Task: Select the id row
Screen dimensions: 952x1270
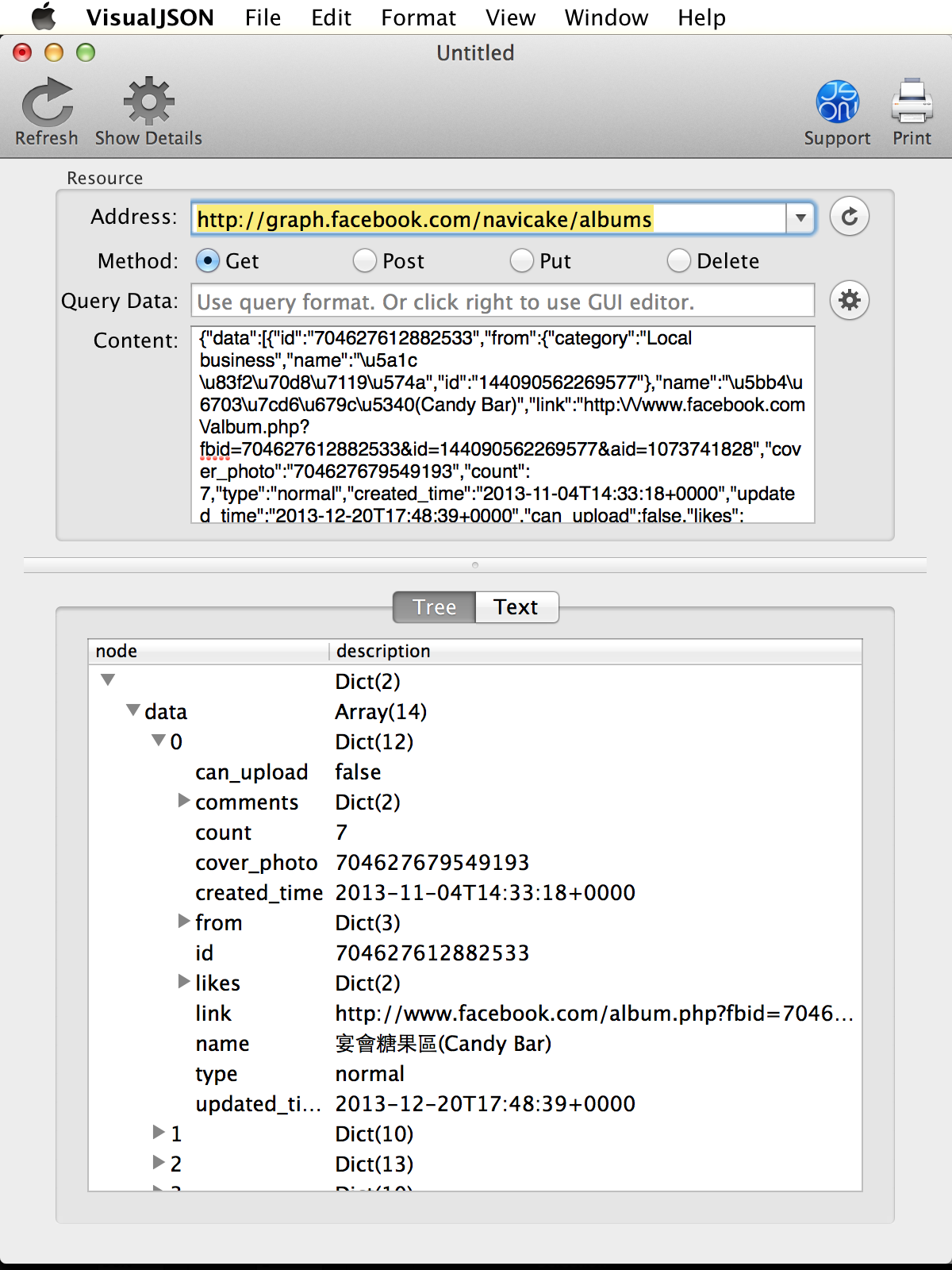Action: [x=475, y=952]
